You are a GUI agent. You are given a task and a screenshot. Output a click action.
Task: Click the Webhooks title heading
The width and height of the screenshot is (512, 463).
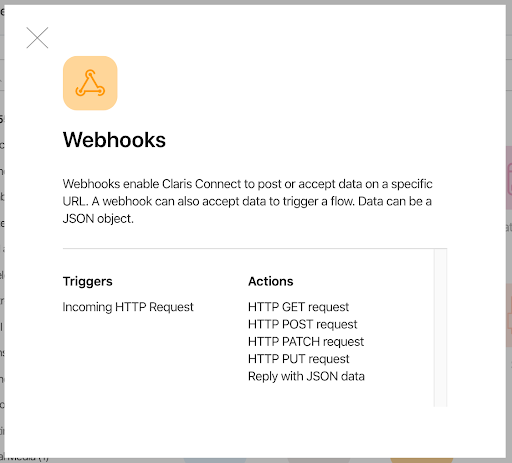(114, 140)
